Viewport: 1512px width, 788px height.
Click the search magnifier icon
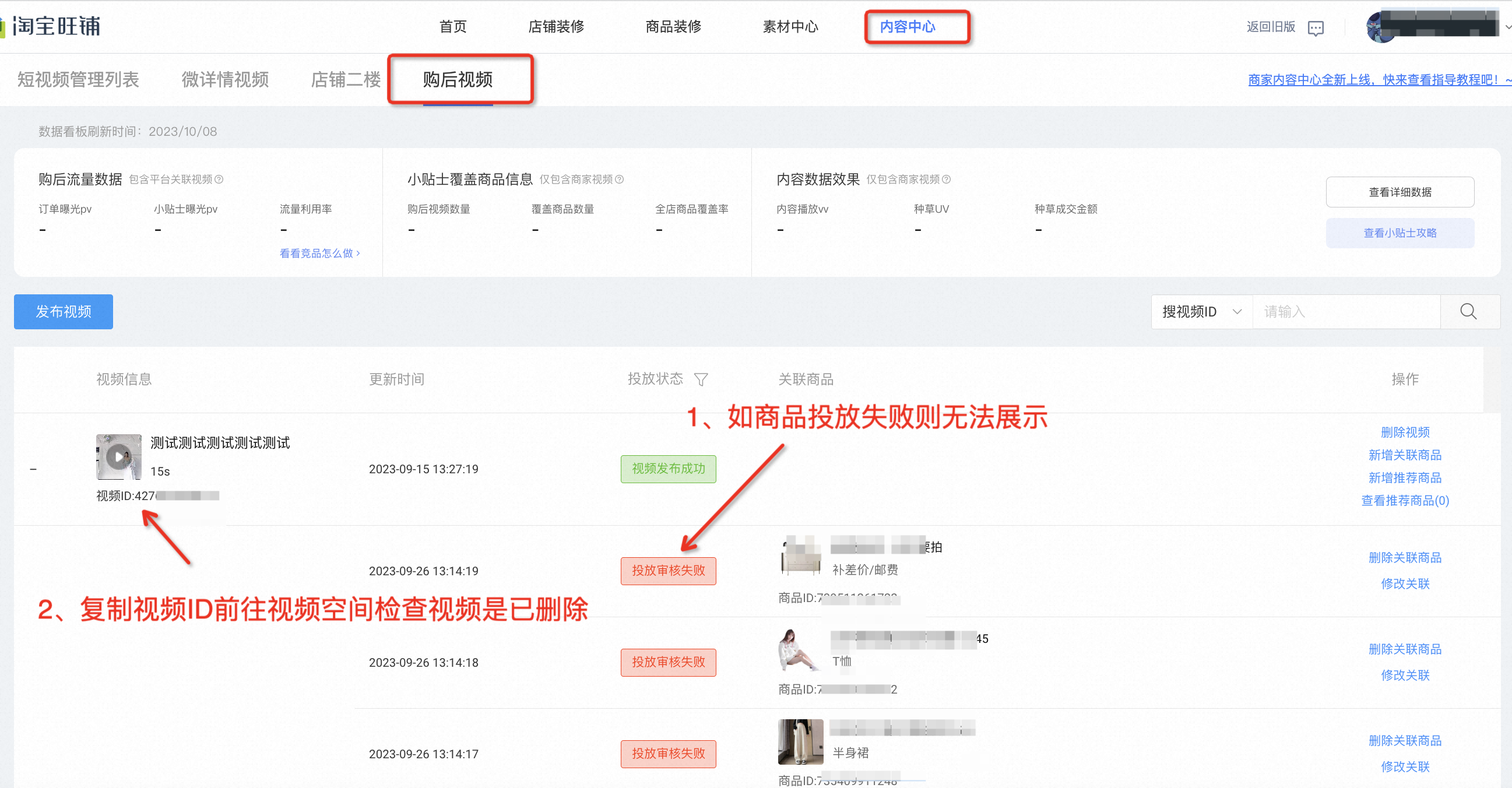[x=1468, y=312]
